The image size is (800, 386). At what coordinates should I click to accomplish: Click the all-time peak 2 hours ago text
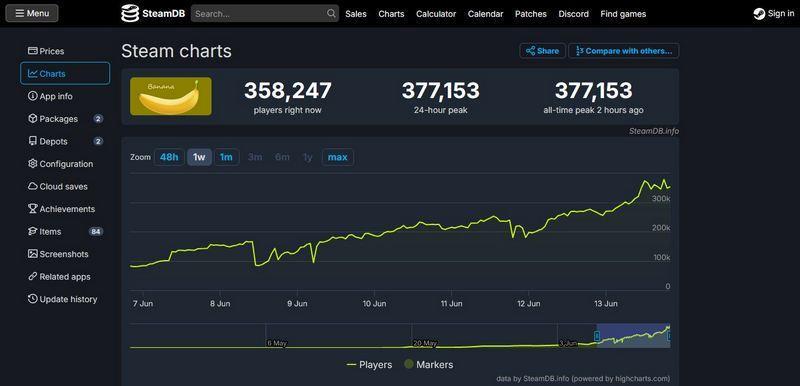pyautogui.click(x=593, y=110)
